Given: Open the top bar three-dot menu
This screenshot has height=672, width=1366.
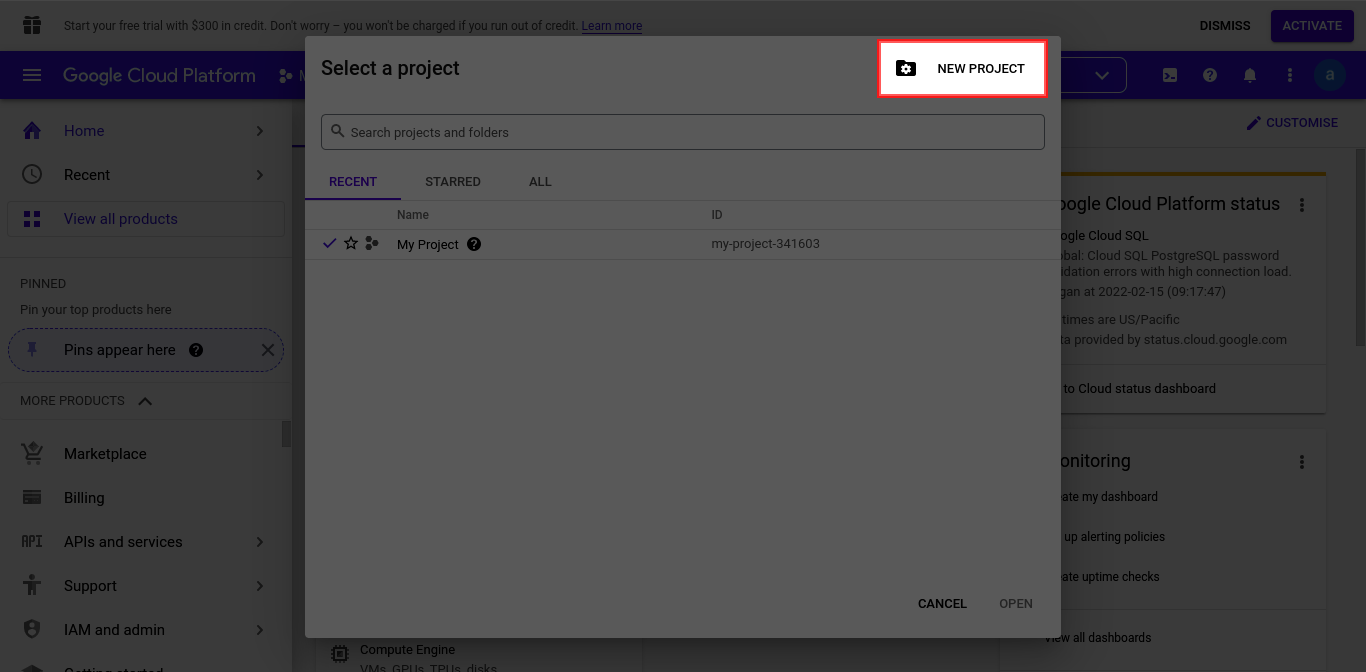Looking at the screenshot, I should pos(1290,75).
